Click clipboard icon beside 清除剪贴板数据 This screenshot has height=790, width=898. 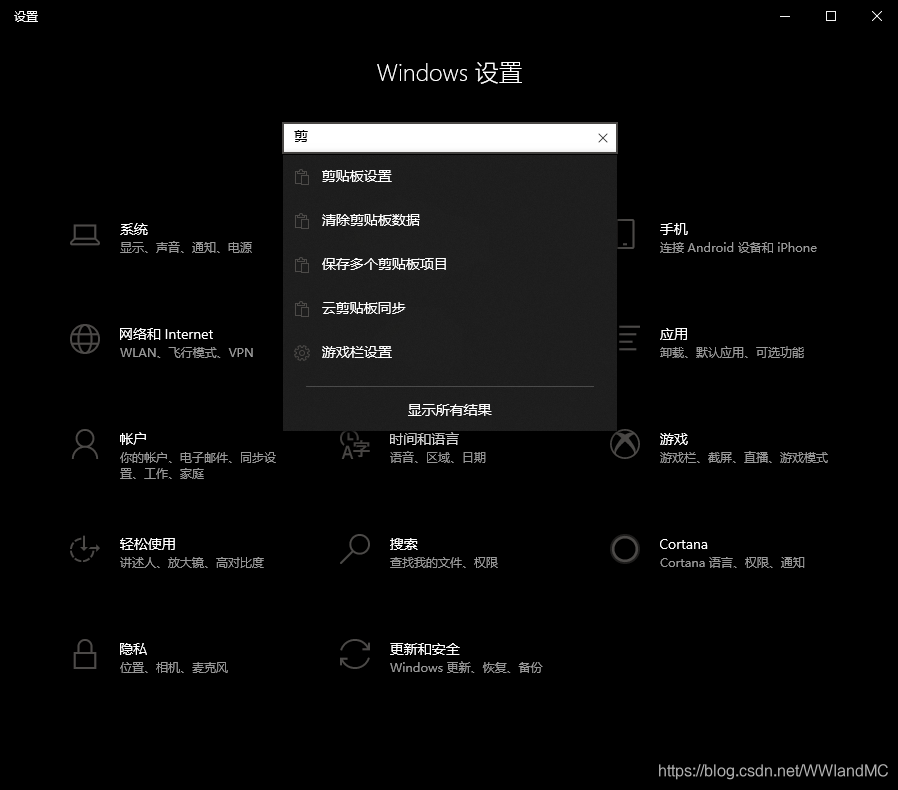(302, 221)
